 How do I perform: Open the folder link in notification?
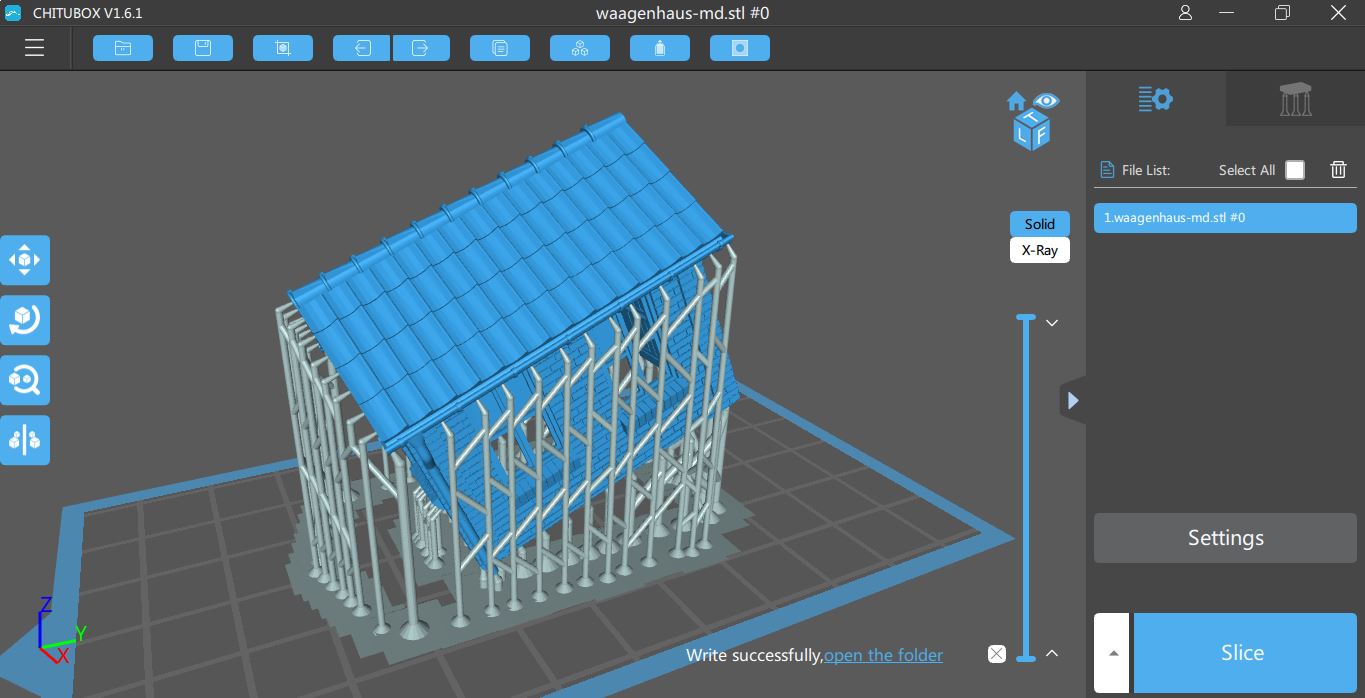pos(883,655)
